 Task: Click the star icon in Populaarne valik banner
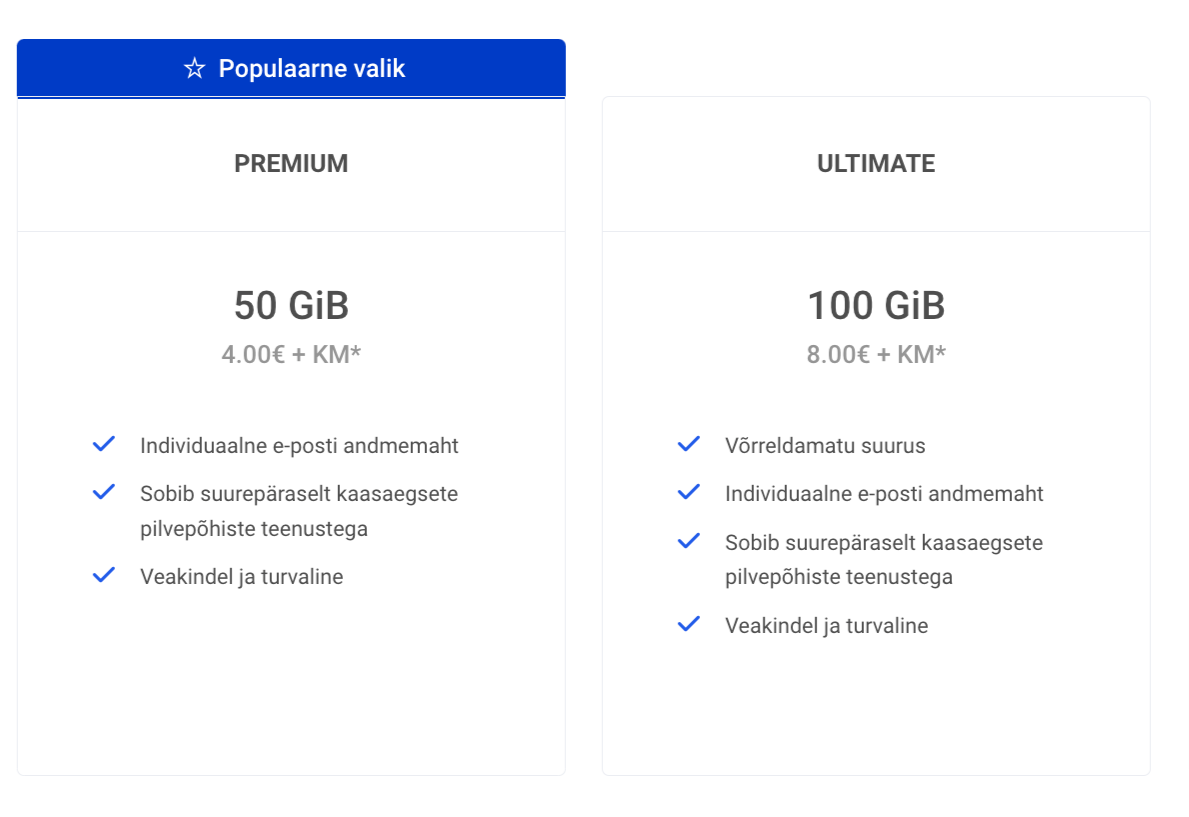[194, 68]
